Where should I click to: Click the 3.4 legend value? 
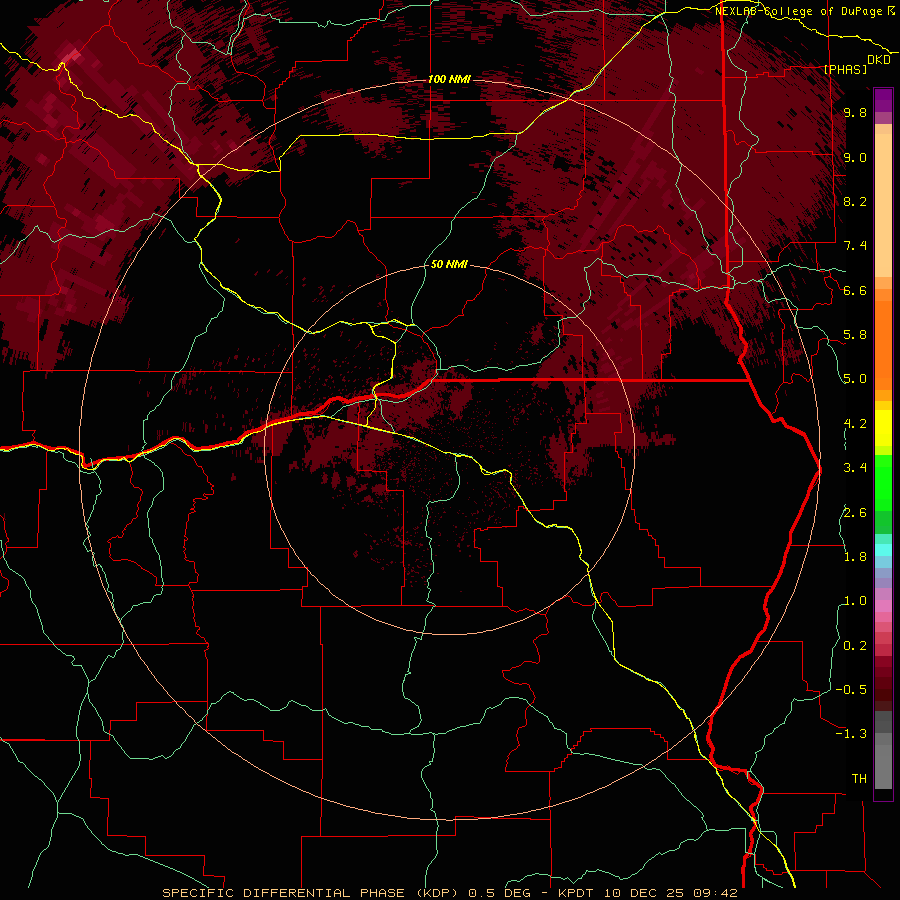pyautogui.click(x=855, y=468)
